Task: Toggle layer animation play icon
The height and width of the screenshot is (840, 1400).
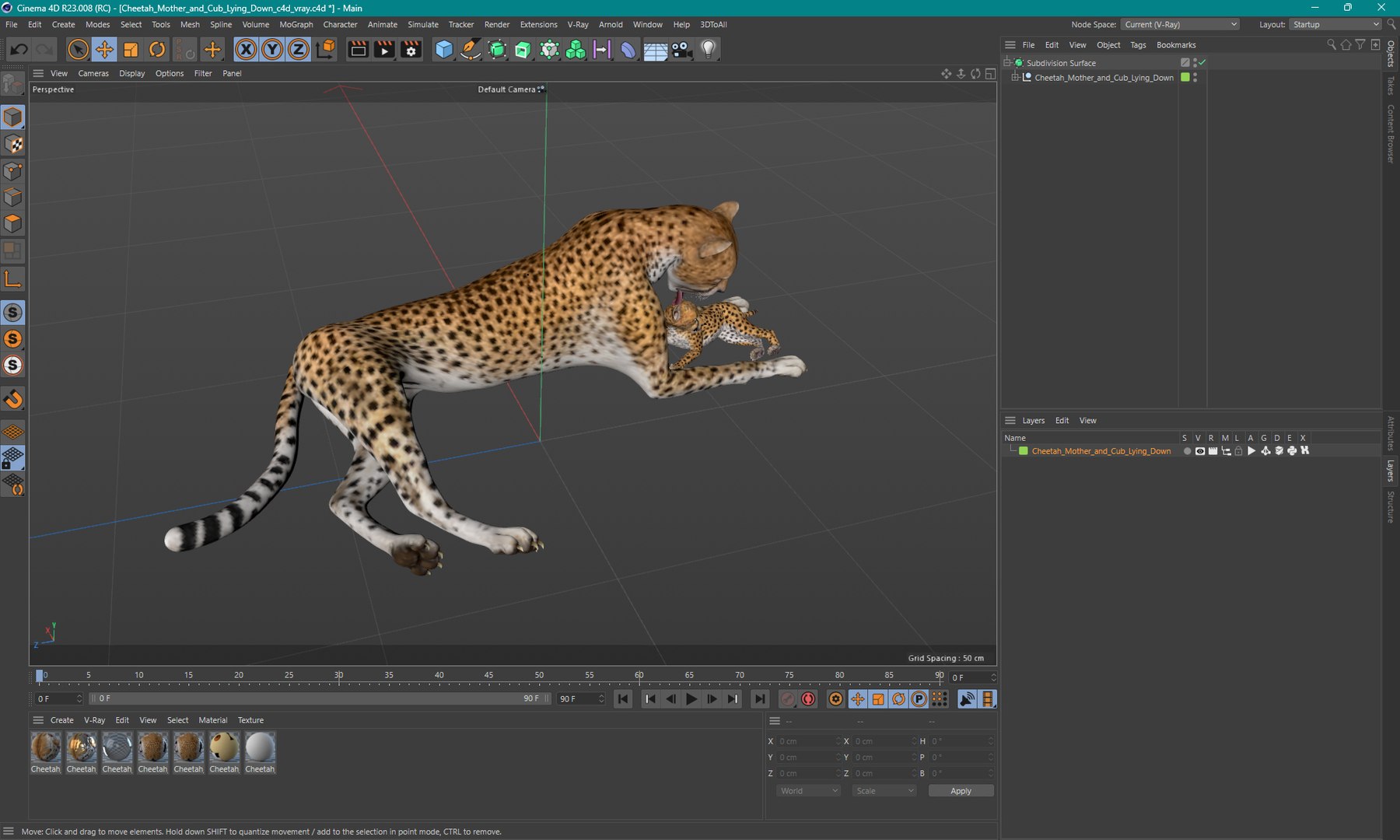Action: (x=1251, y=451)
